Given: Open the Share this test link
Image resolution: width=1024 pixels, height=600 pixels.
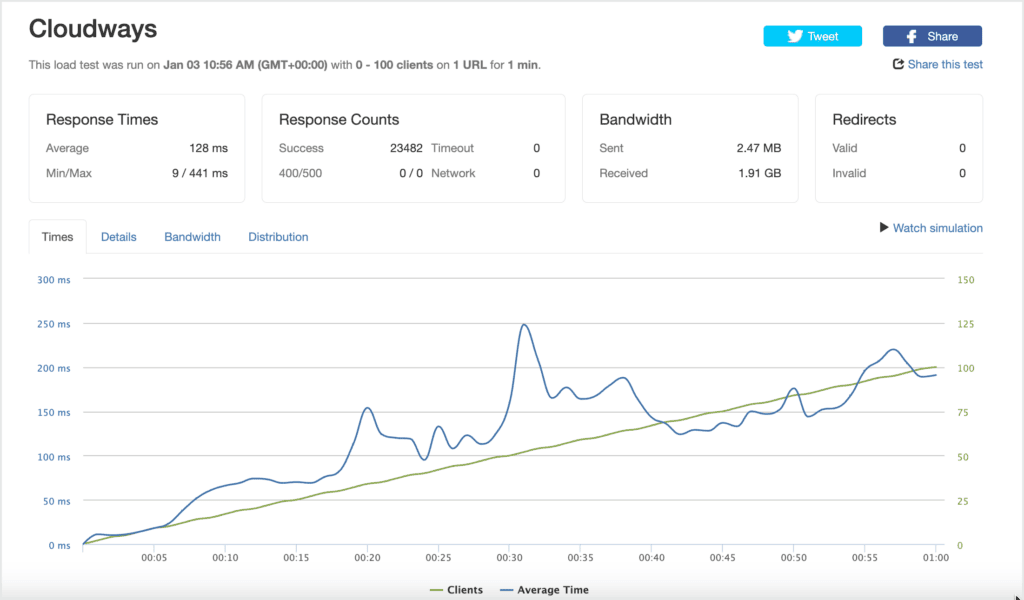Looking at the screenshot, I should [945, 64].
